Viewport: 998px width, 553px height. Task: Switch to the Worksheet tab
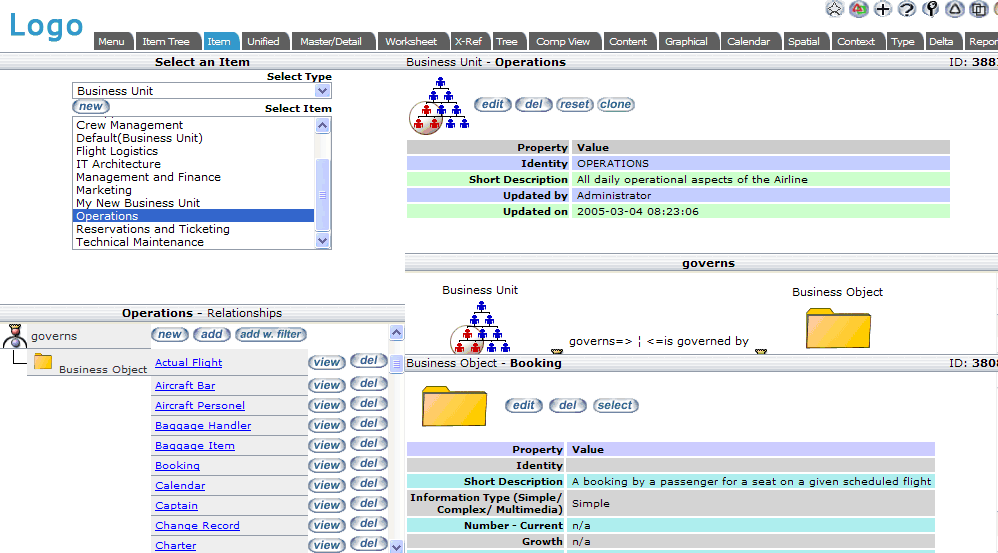click(411, 41)
